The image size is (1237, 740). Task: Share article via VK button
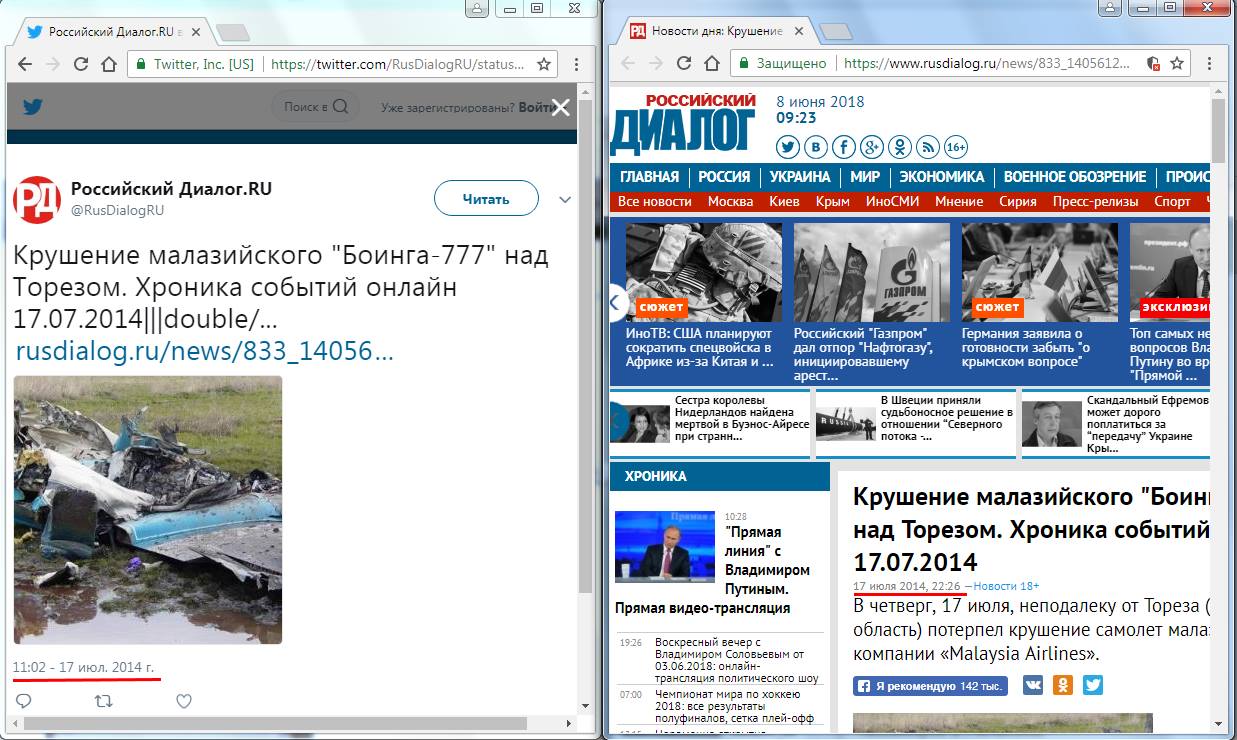[x=1032, y=686]
